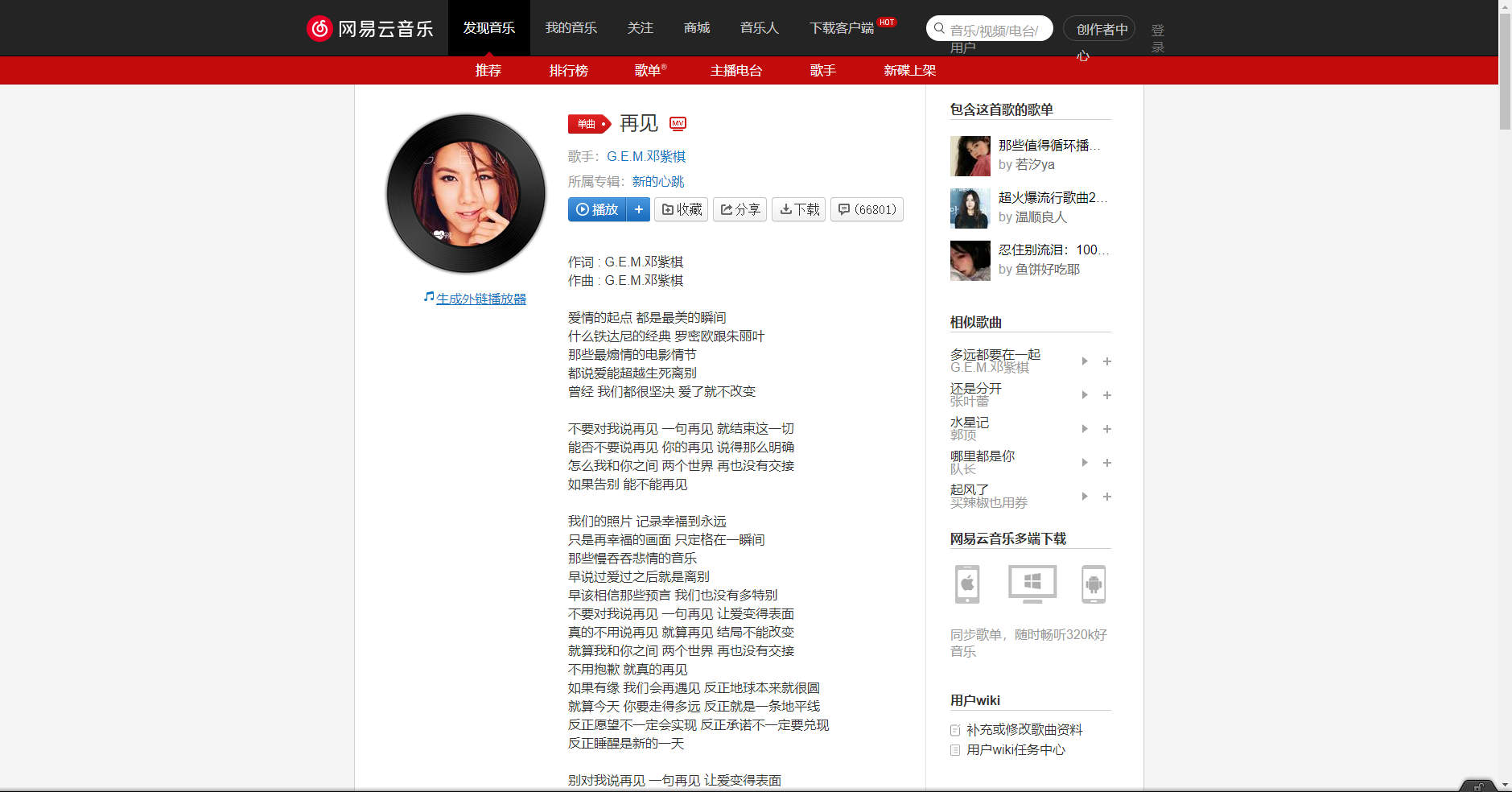This screenshot has width=1512, height=792.
Task: Open artist page G.E.M.邓紫棋
Action: click(646, 156)
